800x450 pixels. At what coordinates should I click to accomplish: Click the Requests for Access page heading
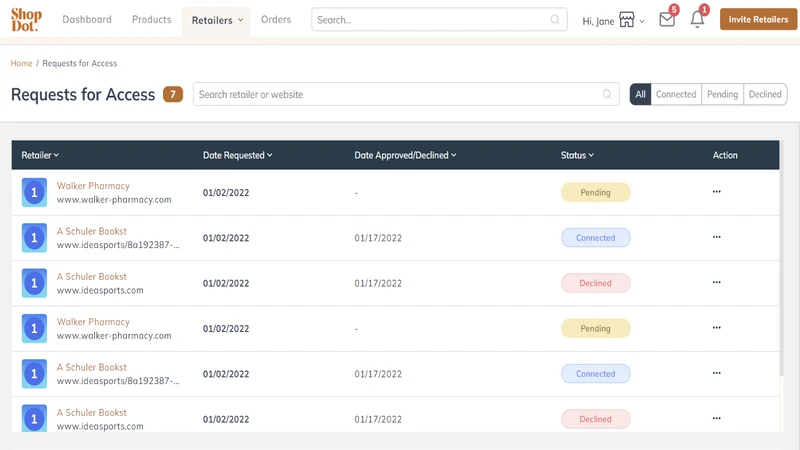(x=83, y=94)
